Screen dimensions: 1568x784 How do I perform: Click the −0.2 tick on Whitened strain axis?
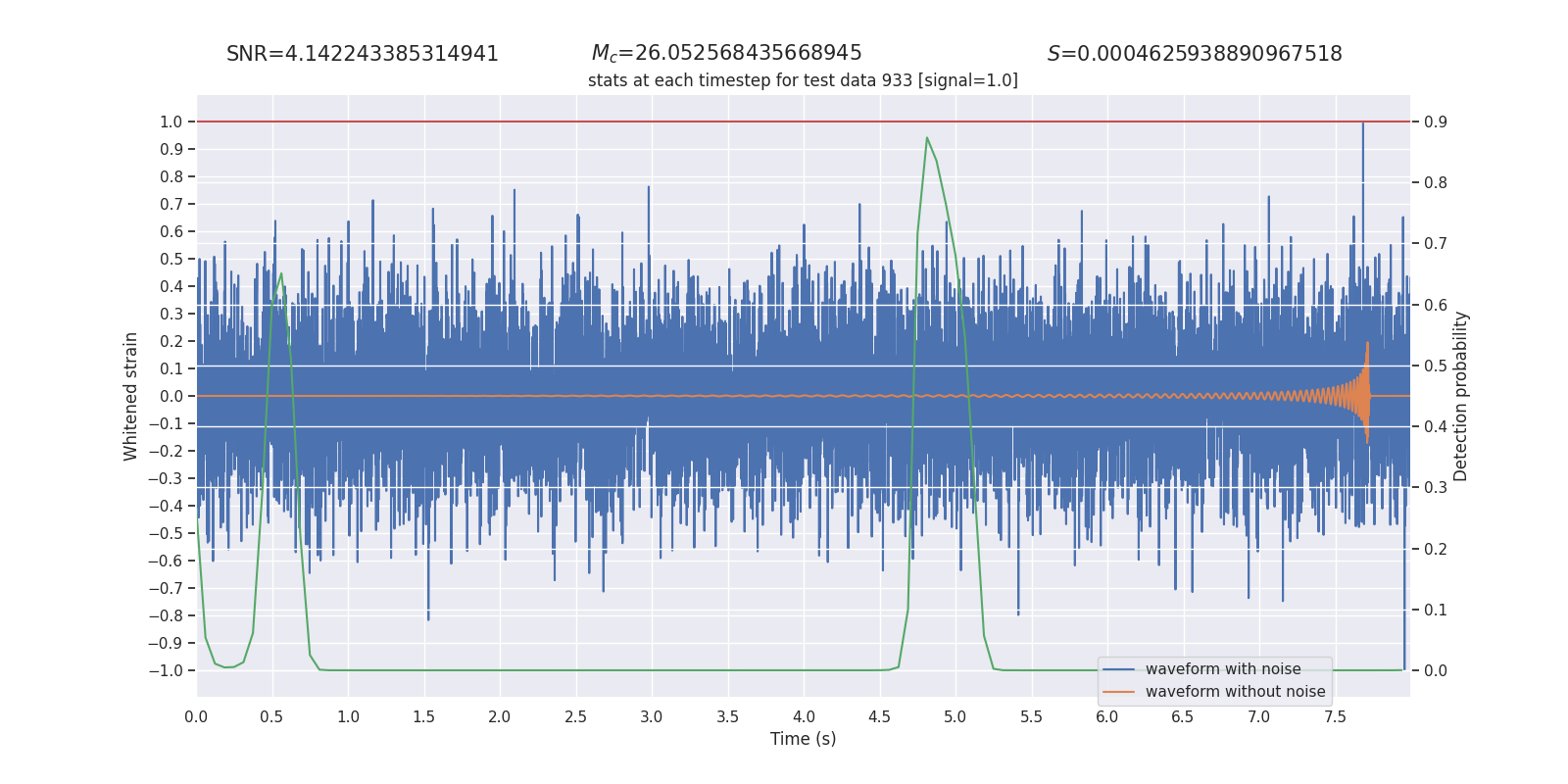(166, 451)
